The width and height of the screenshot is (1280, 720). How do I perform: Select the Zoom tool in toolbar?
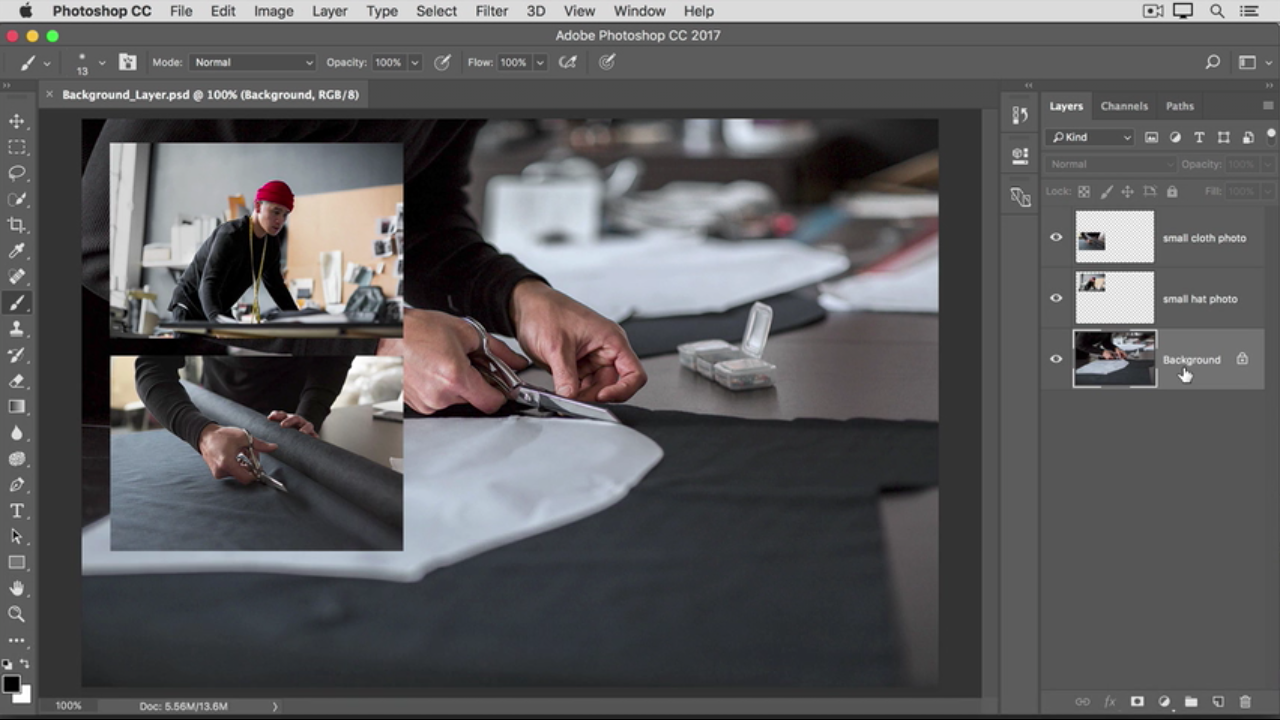[17, 614]
